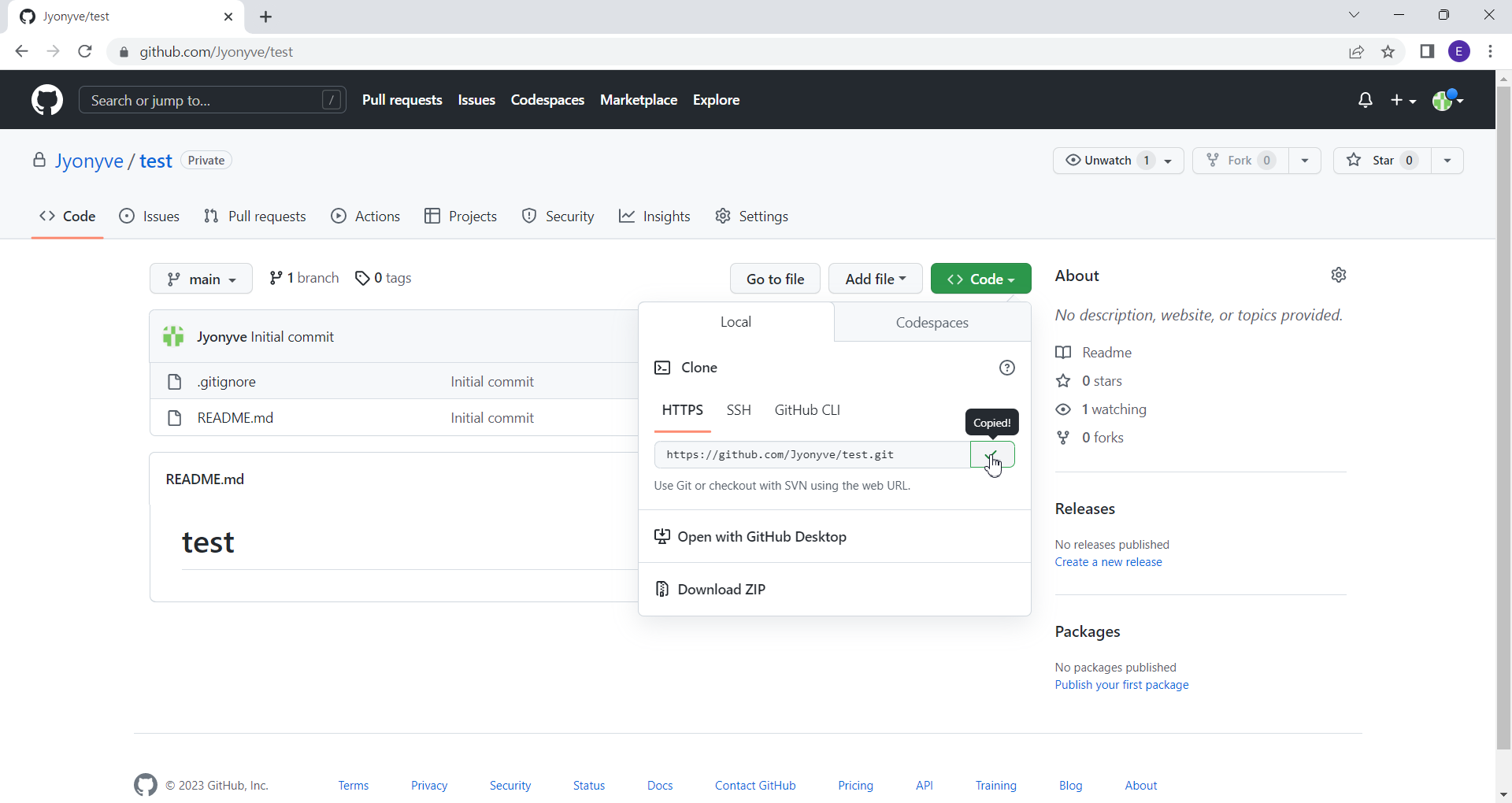Image resolution: width=1512 pixels, height=803 pixels.
Task: Select the SSH clone option
Action: 739,410
